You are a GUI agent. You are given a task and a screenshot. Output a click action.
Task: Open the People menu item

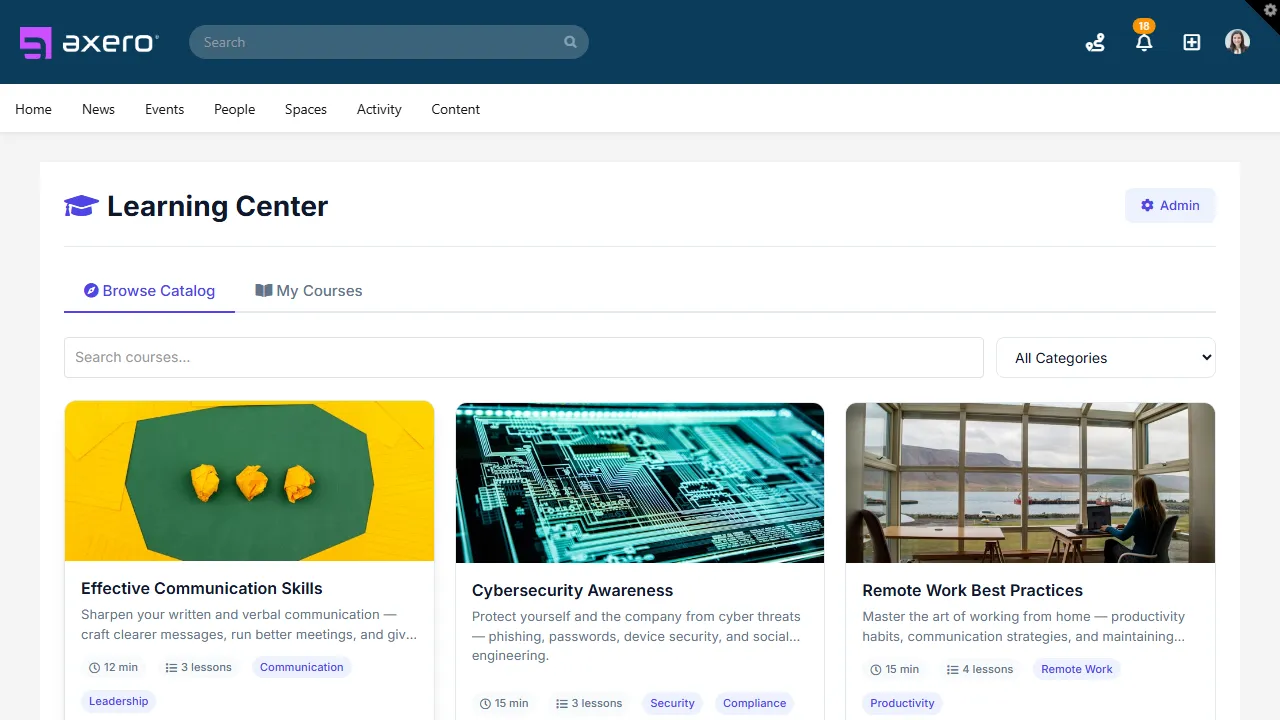click(x=234, y=109)
